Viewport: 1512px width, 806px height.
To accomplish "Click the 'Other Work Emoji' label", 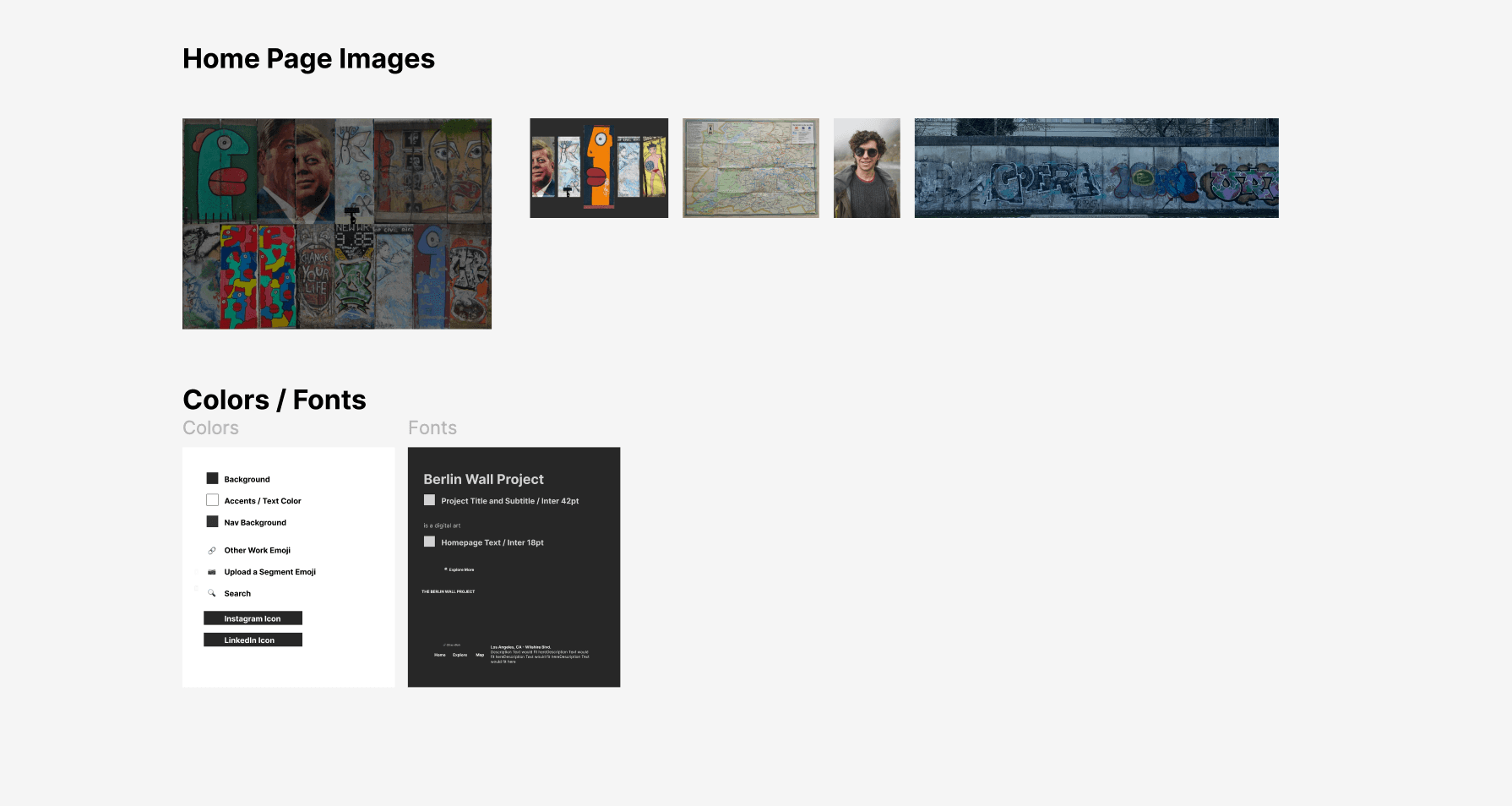I will pos(258,550).
